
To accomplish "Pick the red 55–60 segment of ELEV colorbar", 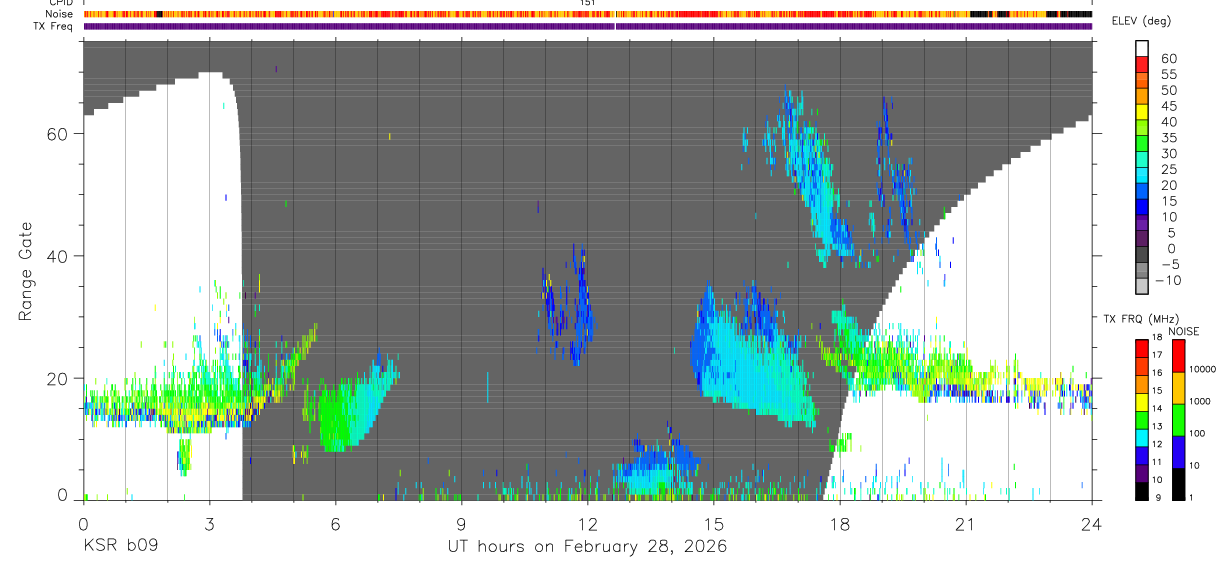I will pyautogui.click(x=1143, y=62).
